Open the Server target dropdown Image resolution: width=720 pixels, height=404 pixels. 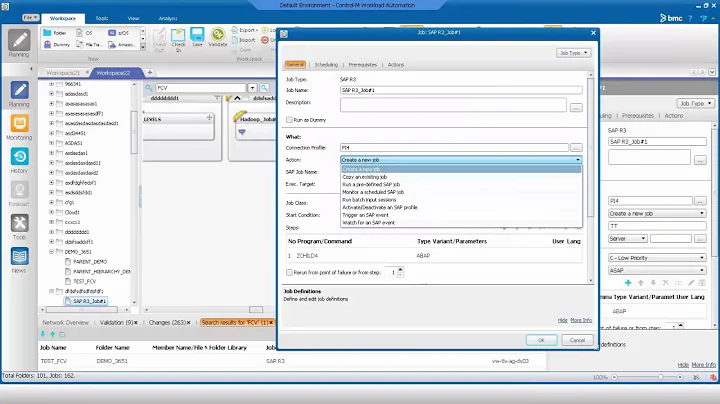coord(627,238)
